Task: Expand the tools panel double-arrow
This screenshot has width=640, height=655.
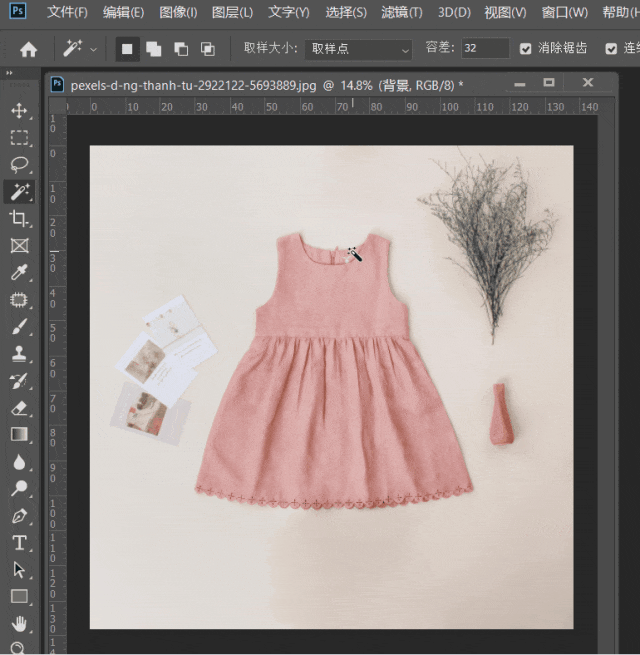Action: [9, 73]
